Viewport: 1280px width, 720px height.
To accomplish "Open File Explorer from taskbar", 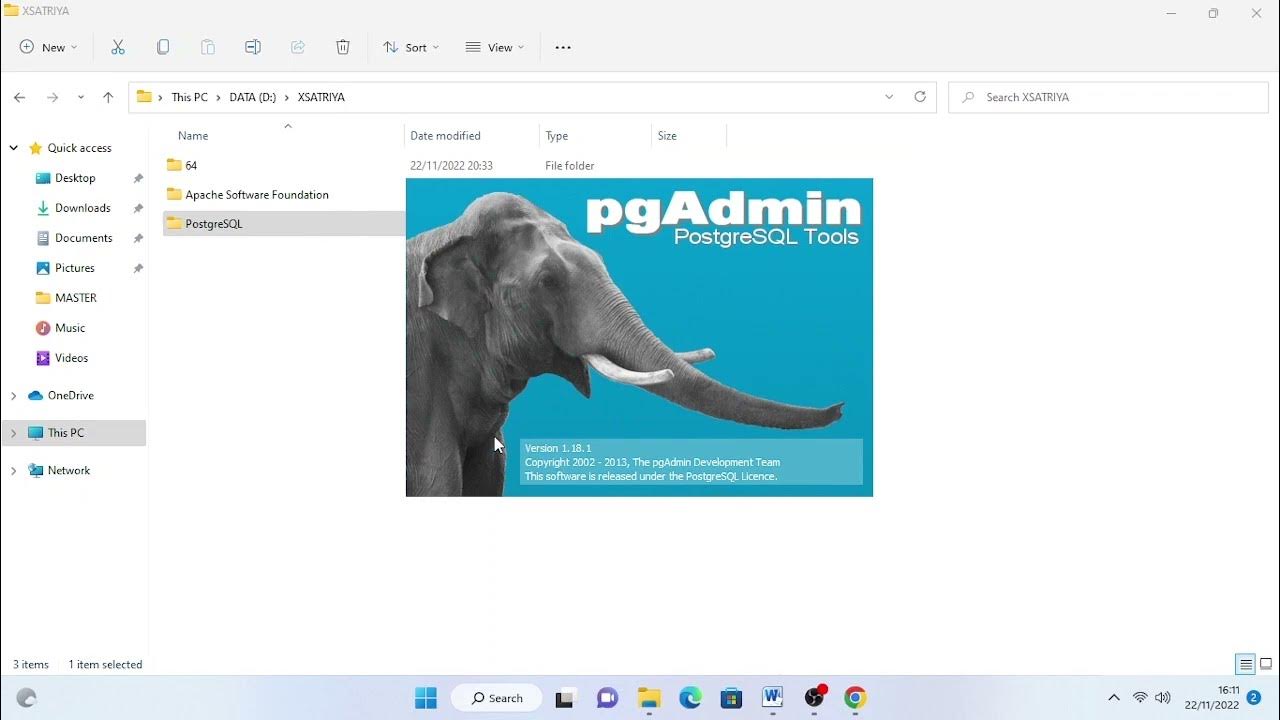I will [649, 698].
